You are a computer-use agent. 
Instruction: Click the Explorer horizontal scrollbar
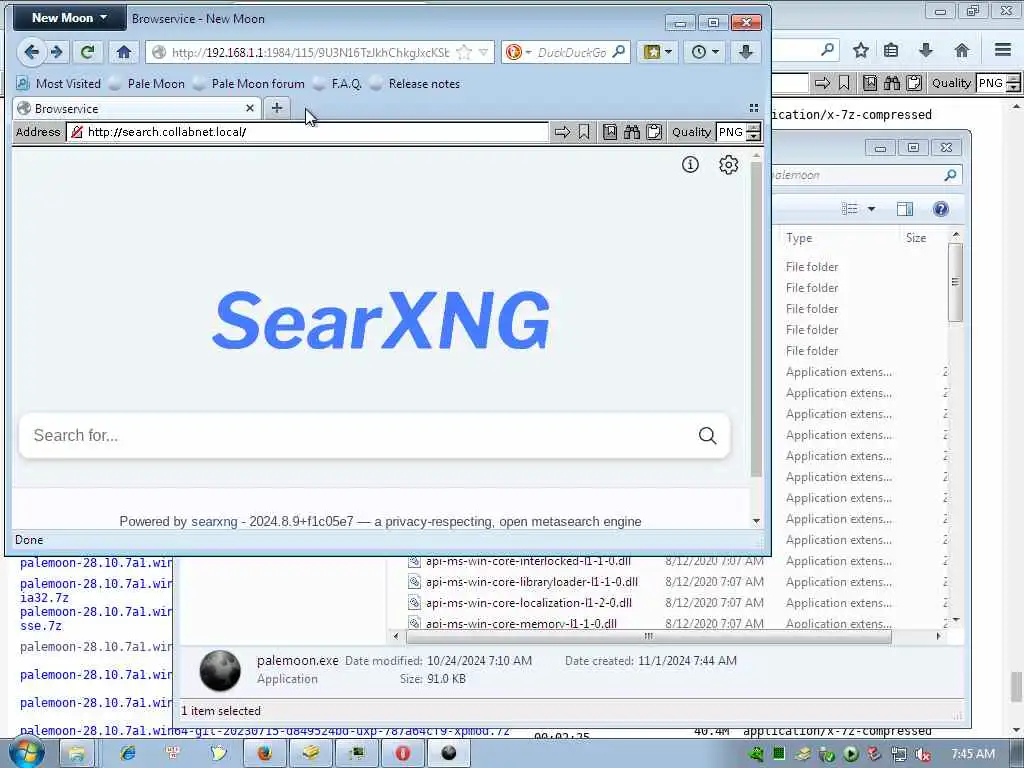[648, 636]
